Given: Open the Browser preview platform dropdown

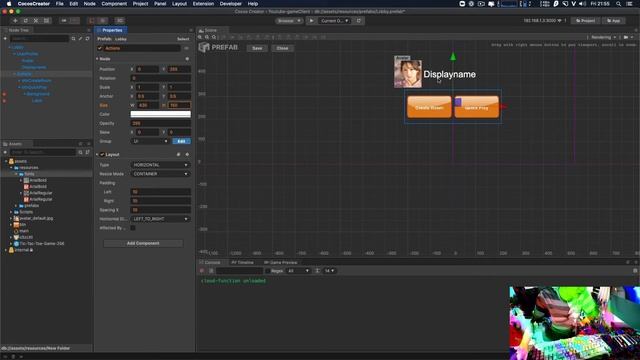Looking at the screenshot, I should [x=289, y=21].
